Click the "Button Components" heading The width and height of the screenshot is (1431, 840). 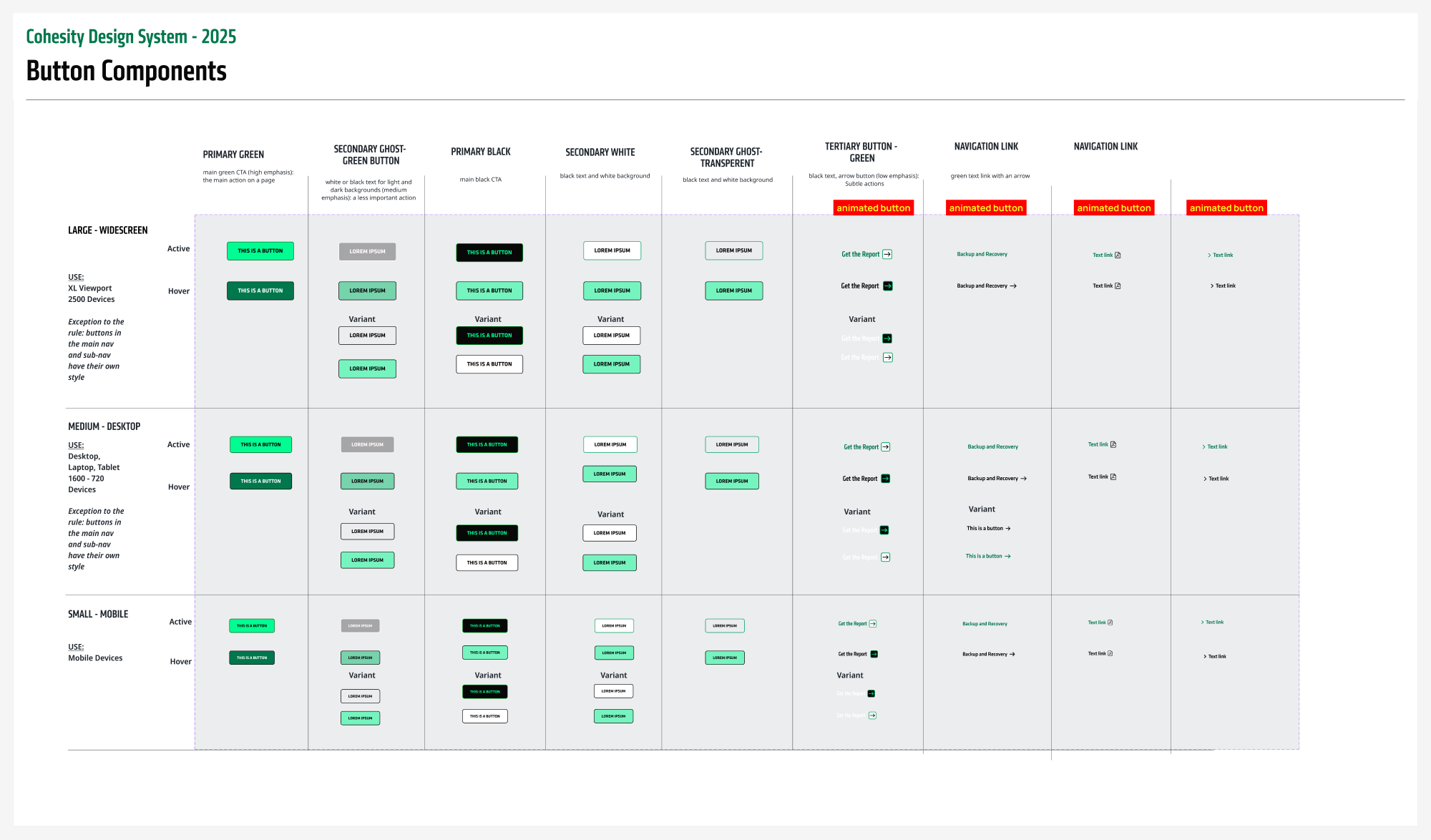click(127, 71)
